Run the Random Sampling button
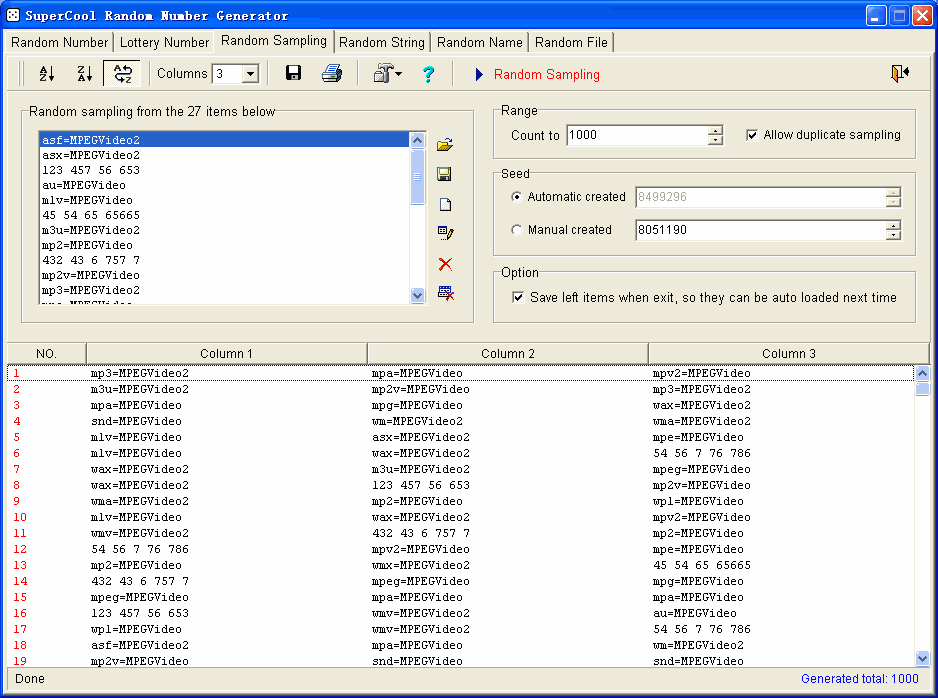This screenshot has height=698, width=938. 537,74
